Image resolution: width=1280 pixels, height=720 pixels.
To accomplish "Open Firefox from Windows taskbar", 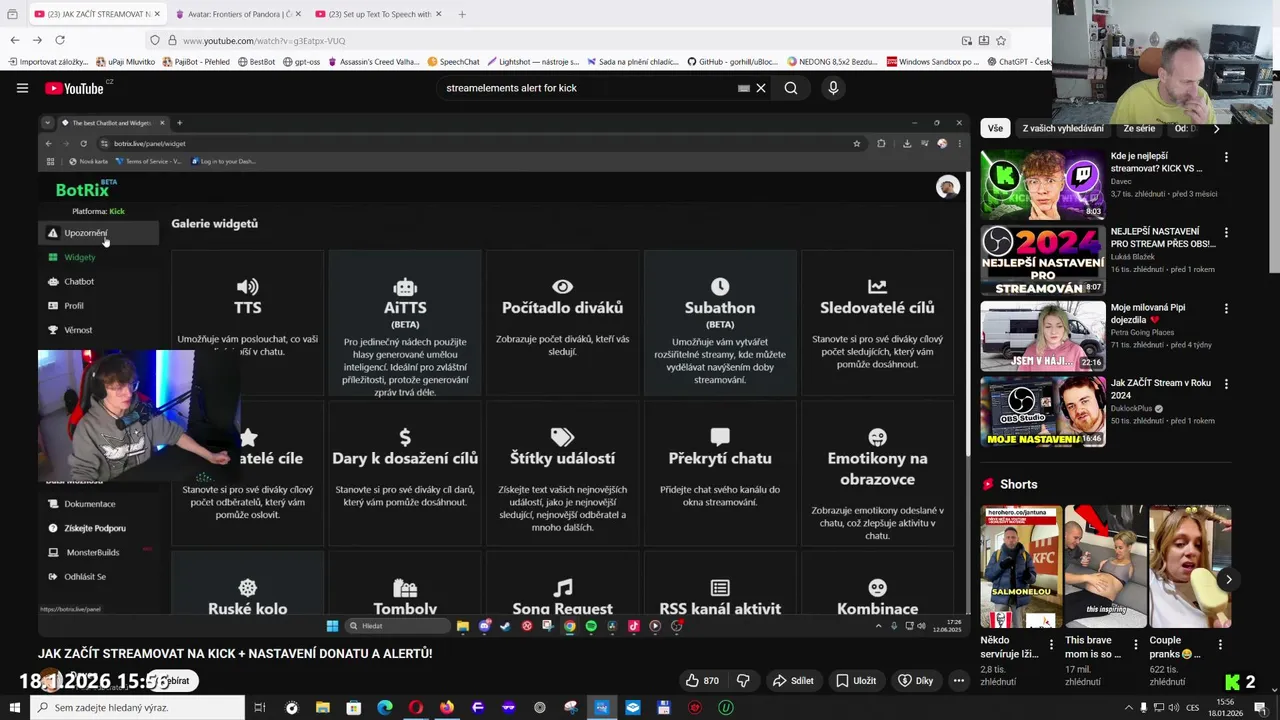I will pos(446,708).
